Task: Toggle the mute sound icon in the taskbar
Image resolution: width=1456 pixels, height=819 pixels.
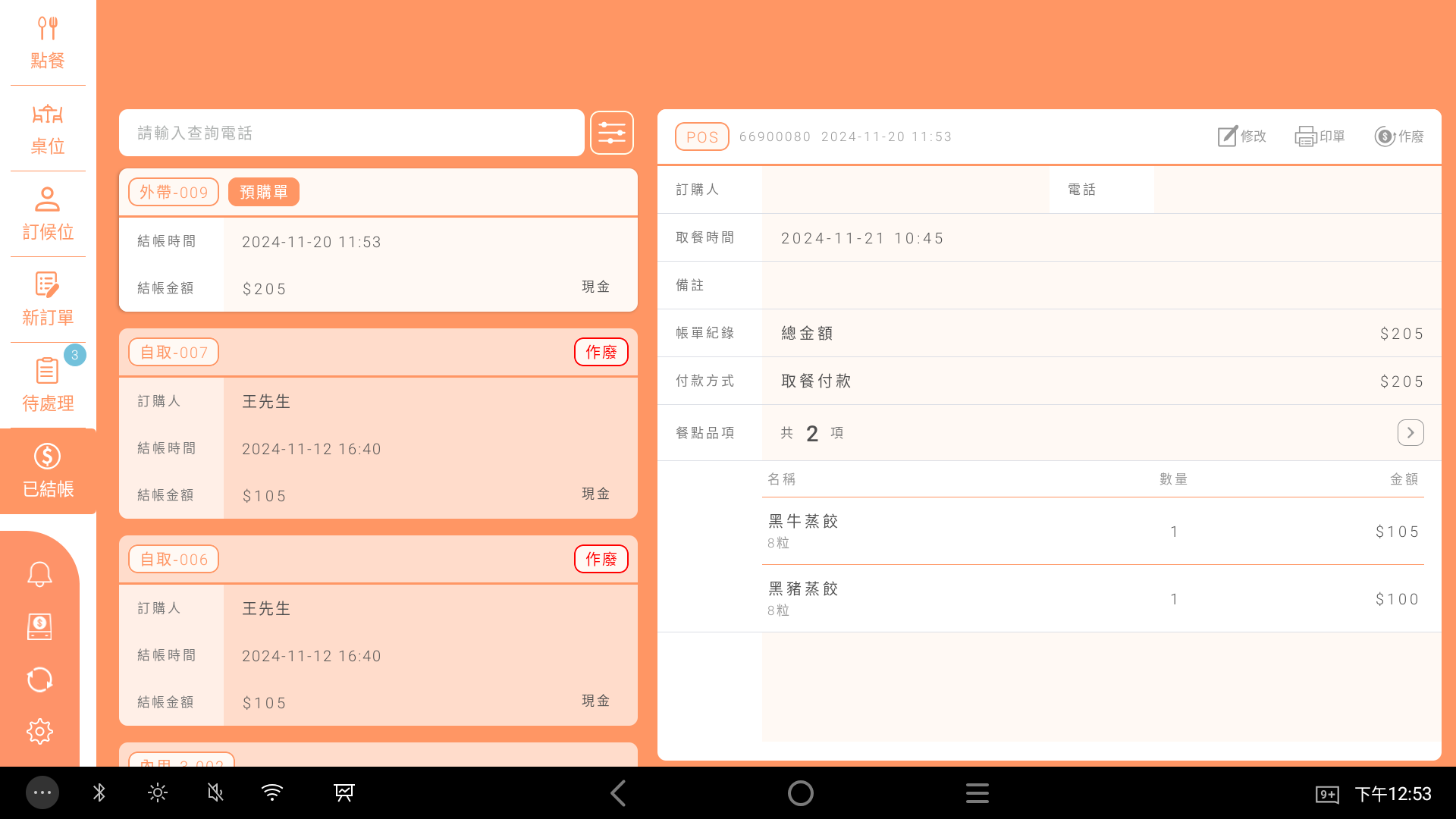Action: [x=215, y=793]
